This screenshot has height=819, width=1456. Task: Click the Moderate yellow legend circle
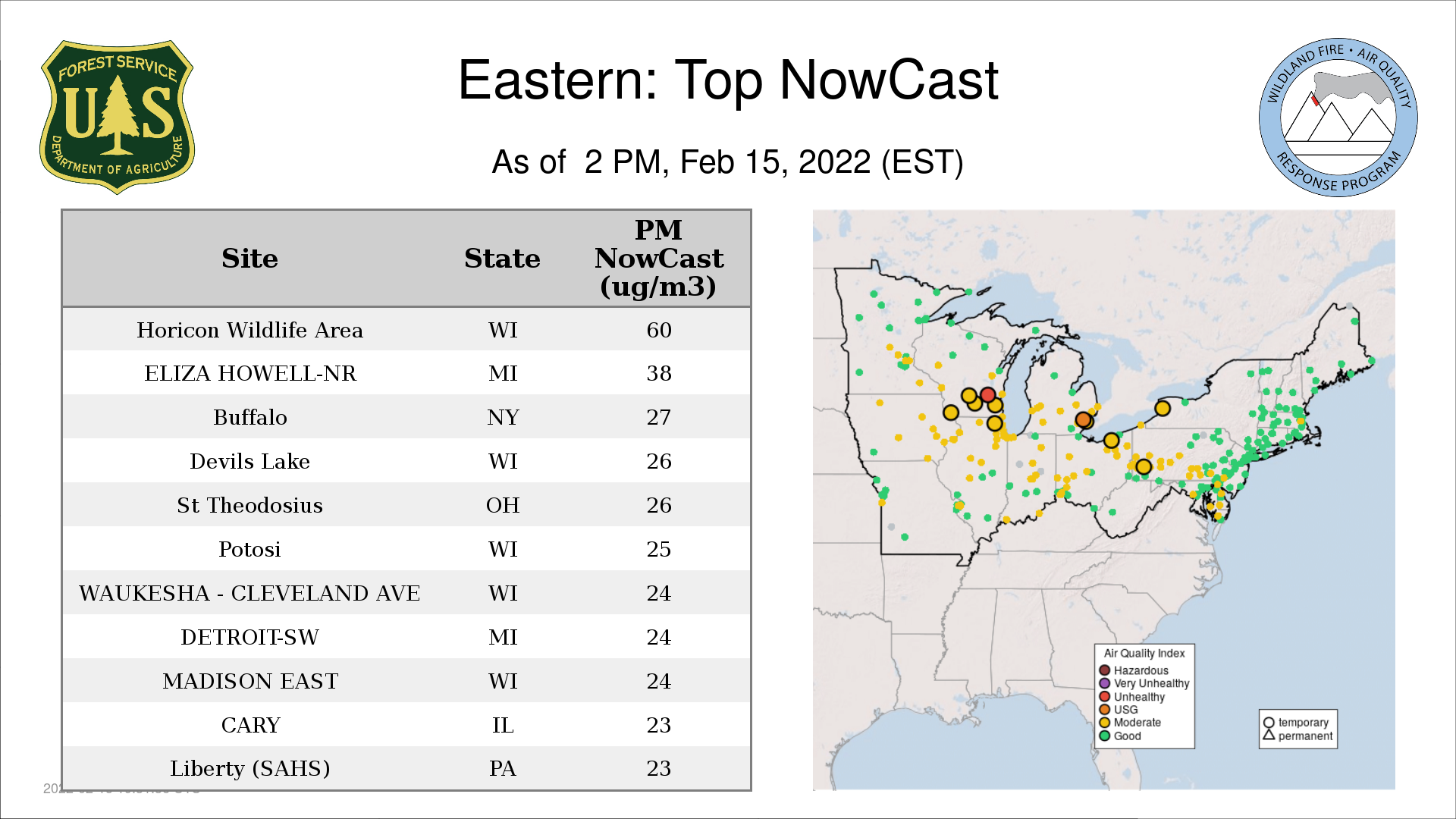click(x=1105, y=723)
